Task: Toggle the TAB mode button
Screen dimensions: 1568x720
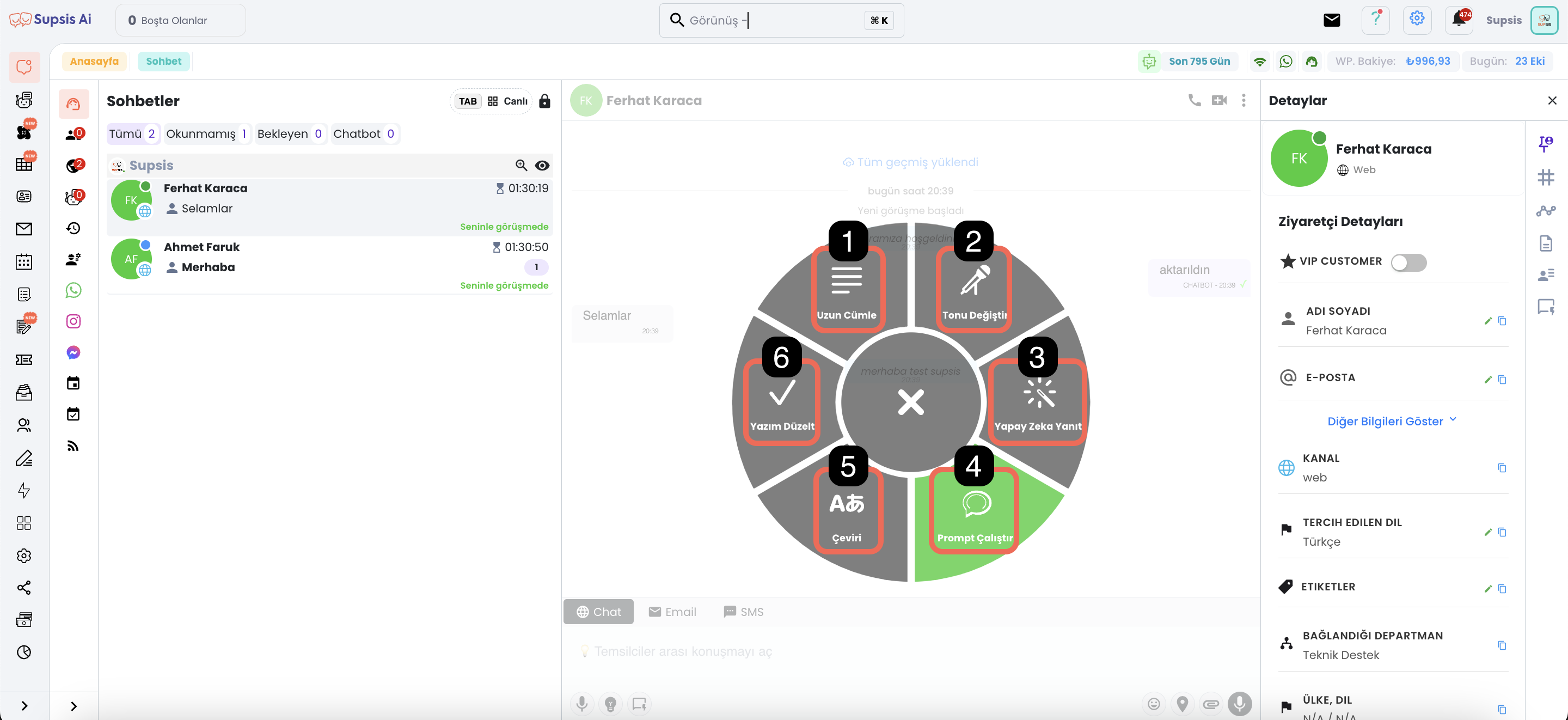Action: point(468,101)
